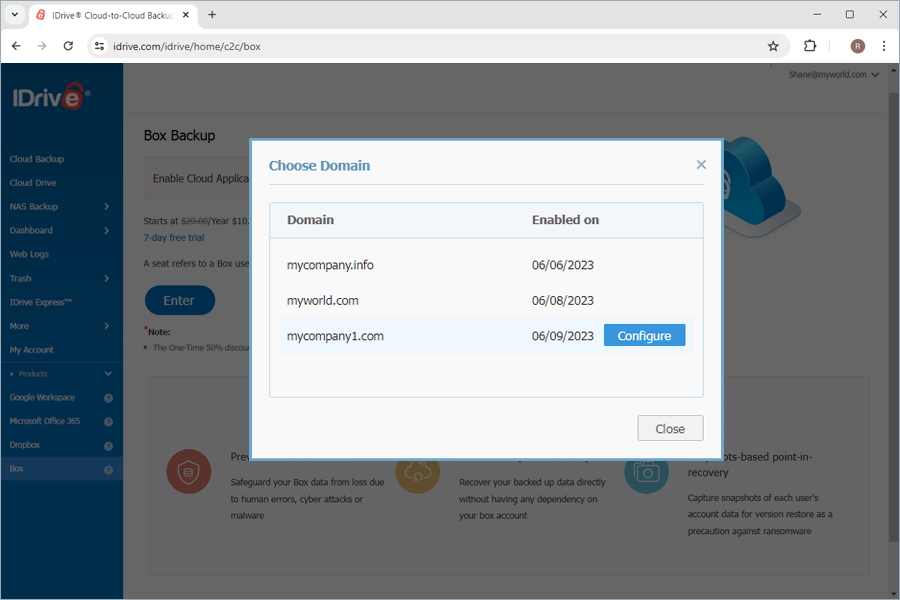Expand the More chevron
This screenshot has height=600, width=900.
pos(107,326)
